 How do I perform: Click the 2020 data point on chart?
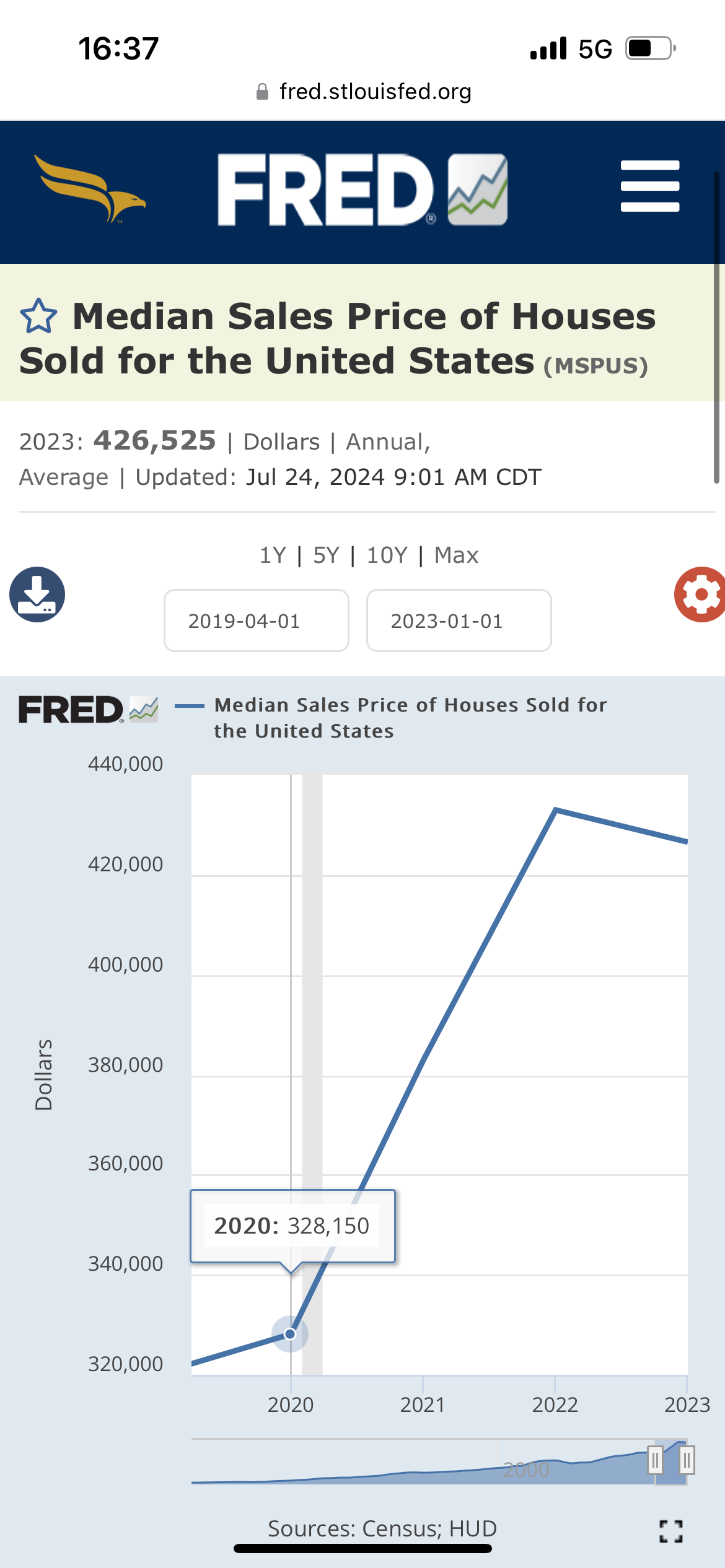[290, 1333]
